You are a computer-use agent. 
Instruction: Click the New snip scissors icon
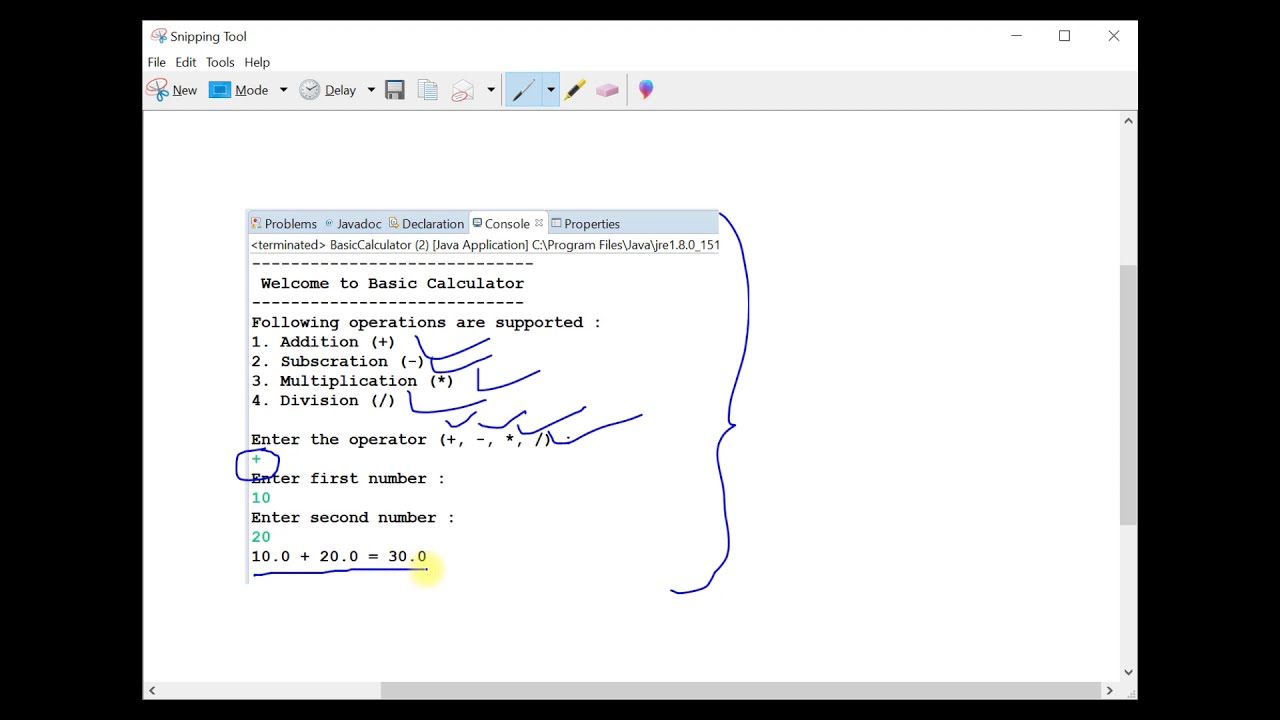tap(158, 90)
